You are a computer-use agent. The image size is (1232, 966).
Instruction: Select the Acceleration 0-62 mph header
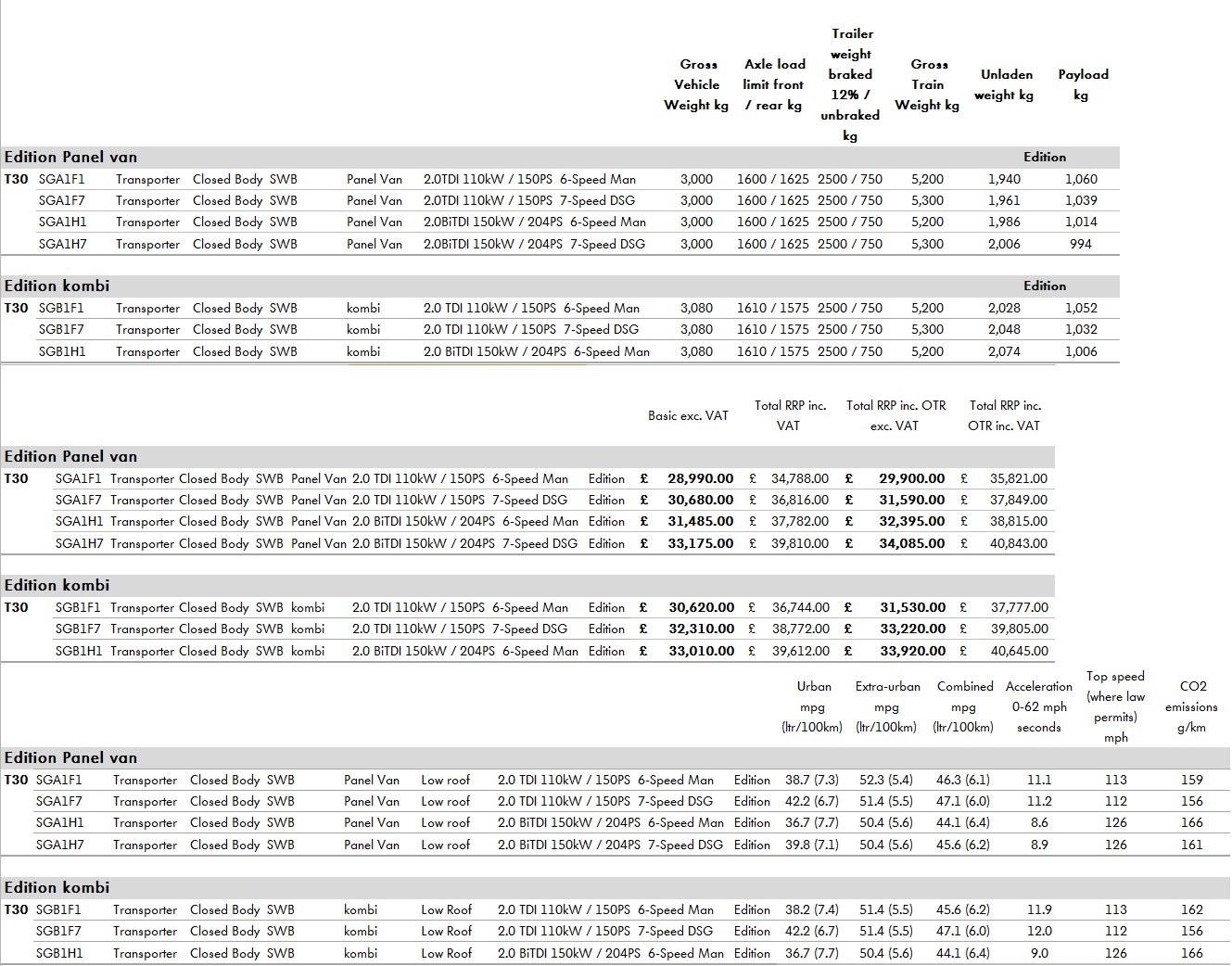tap(1038, 706)
